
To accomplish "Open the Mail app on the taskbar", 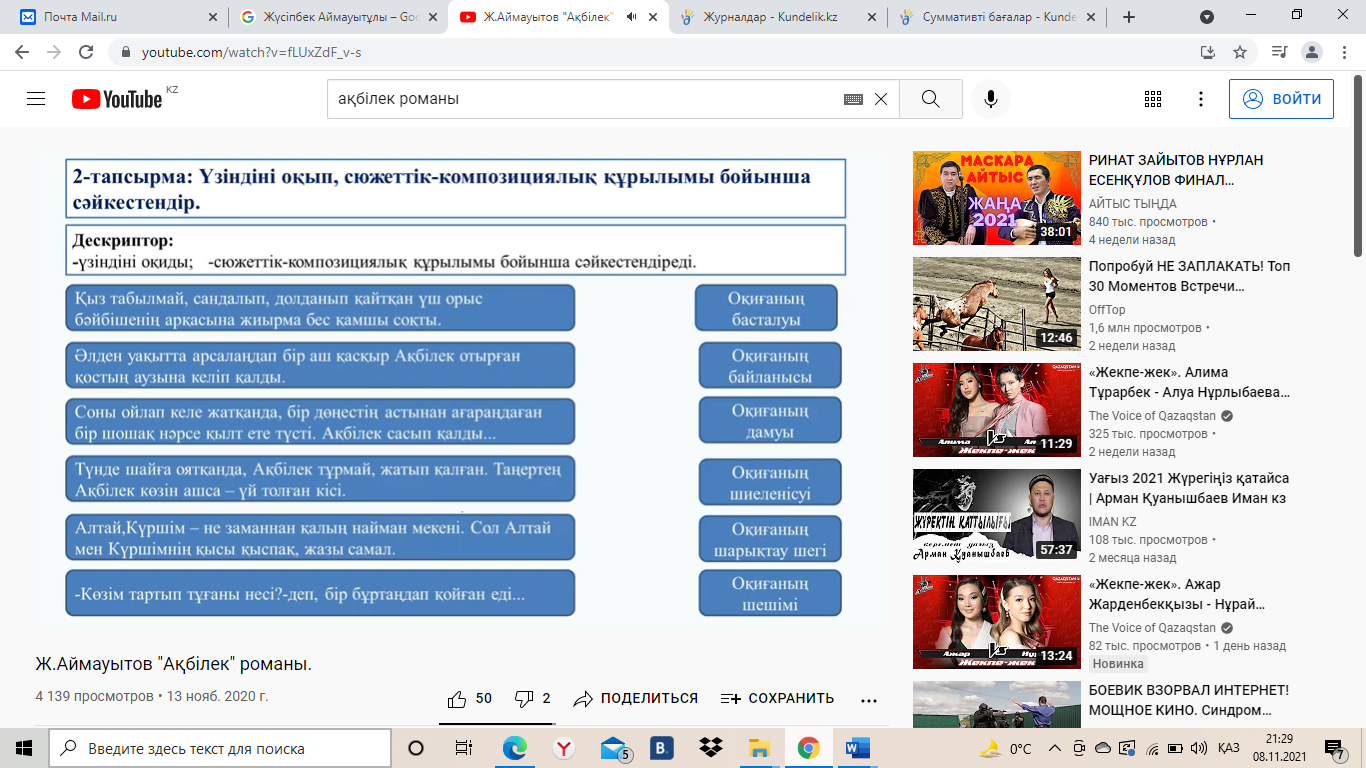I will pos(614,748).
